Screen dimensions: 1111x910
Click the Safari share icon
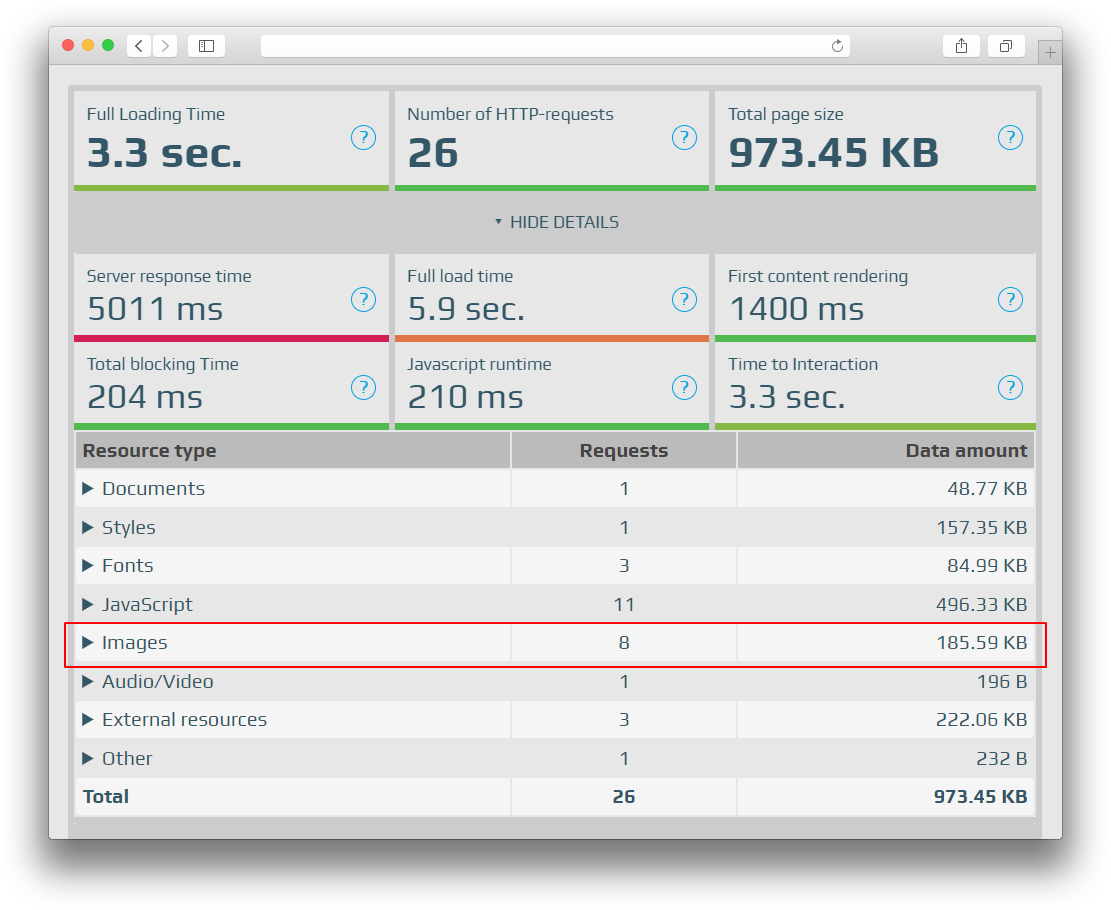click(961, 46)
